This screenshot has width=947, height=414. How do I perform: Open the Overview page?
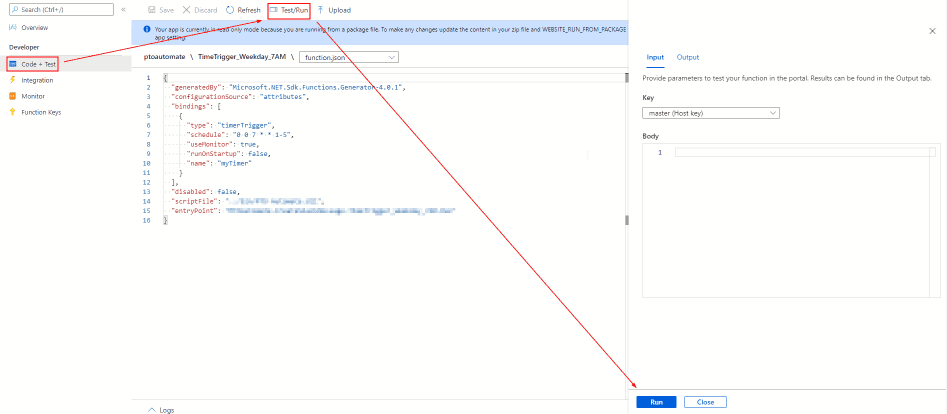[34, 28]
